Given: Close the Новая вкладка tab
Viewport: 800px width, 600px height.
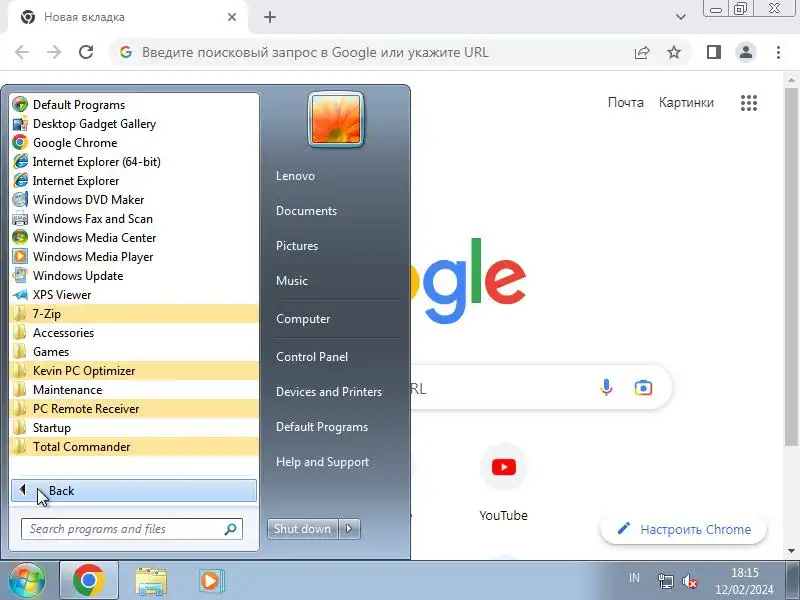Looking at the screenshot, I should (232, 17).
